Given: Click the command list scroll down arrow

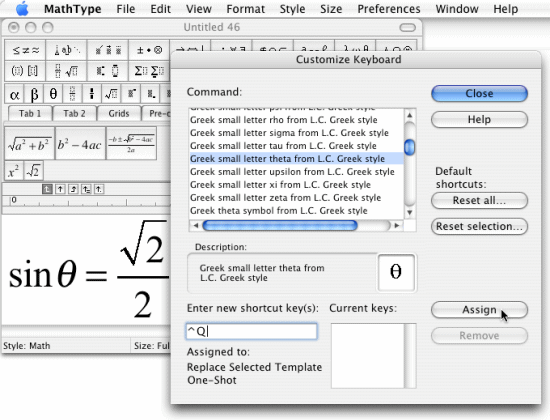Looking at the screenshot, I should pyautogui.click(x=409, y=212).
